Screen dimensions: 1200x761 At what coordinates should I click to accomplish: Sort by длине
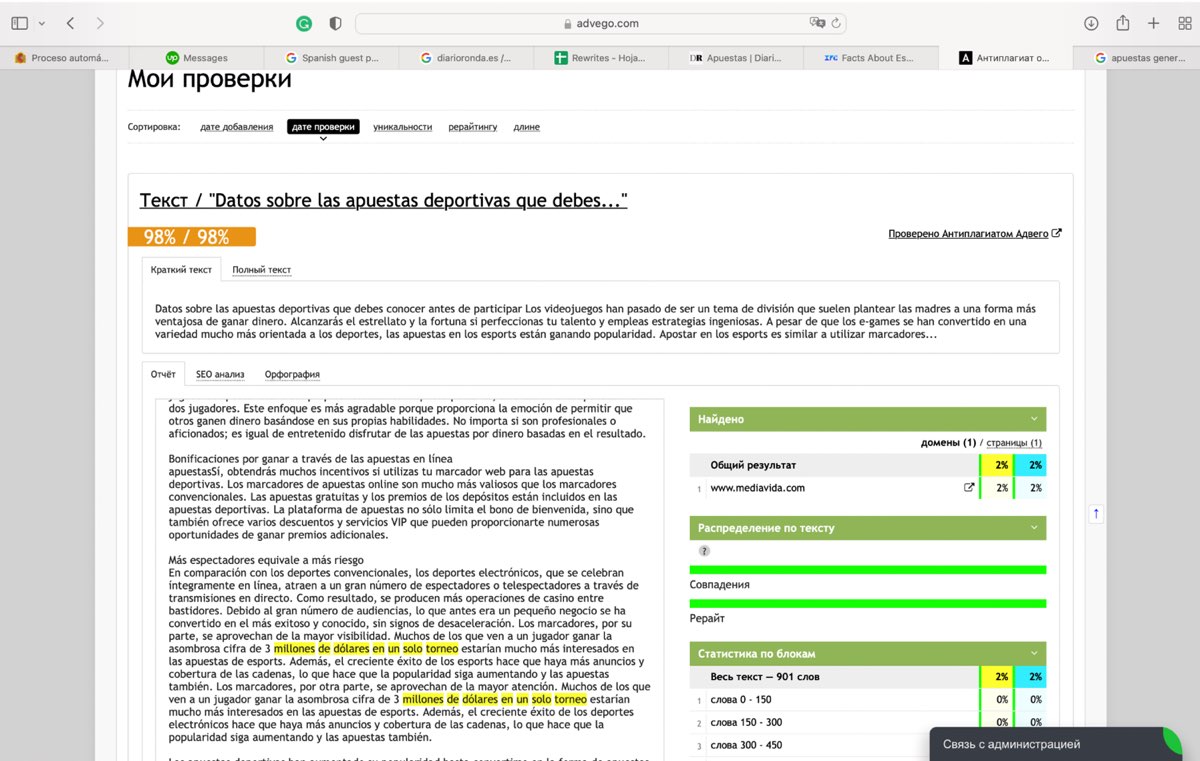coord(526,127)
